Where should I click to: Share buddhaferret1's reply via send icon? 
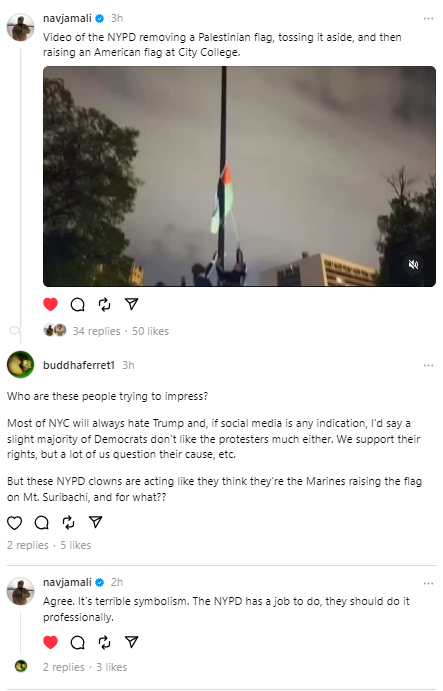[x=95, y=522]
